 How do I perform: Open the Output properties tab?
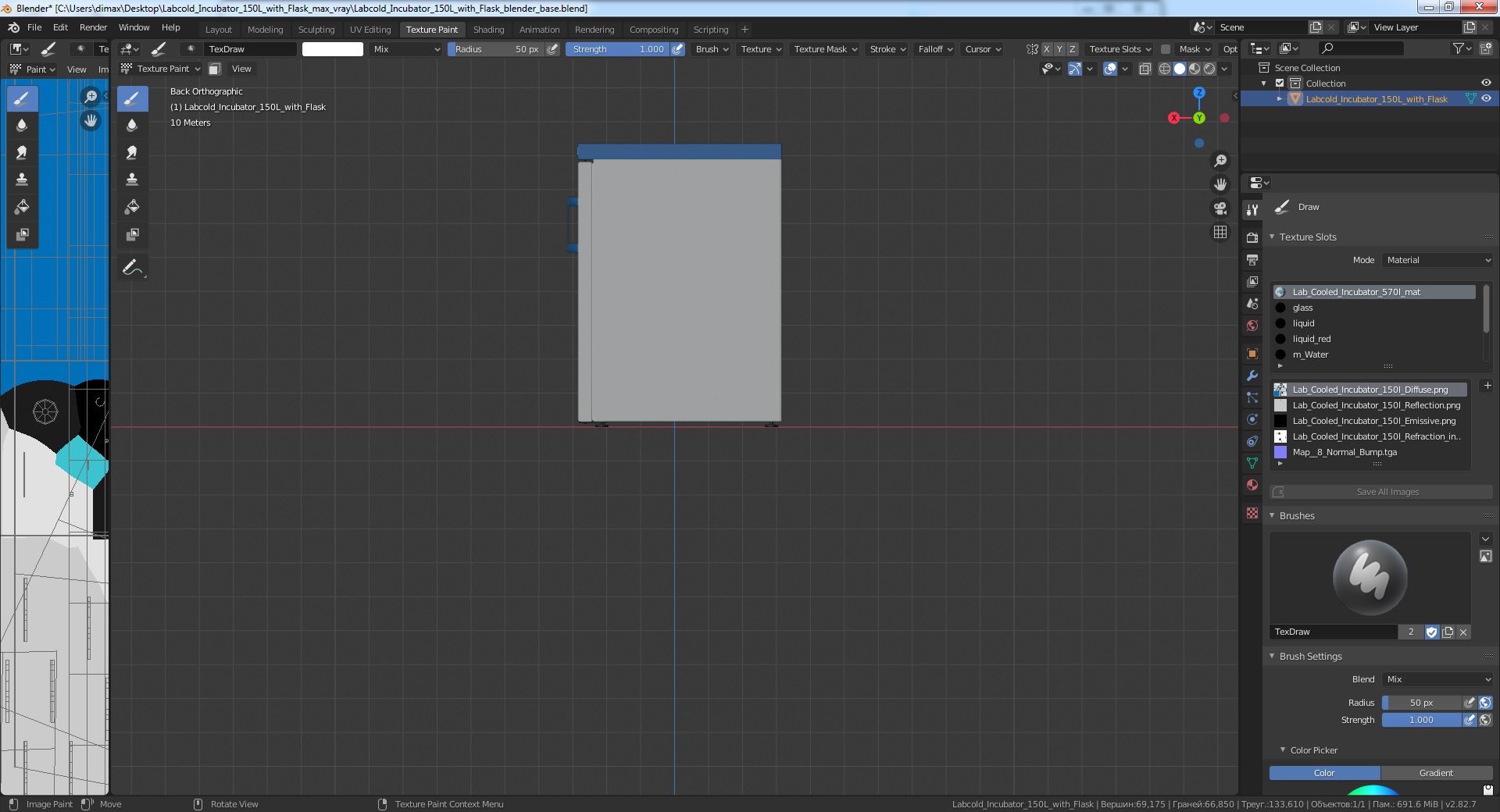[x=1252, y=259]
